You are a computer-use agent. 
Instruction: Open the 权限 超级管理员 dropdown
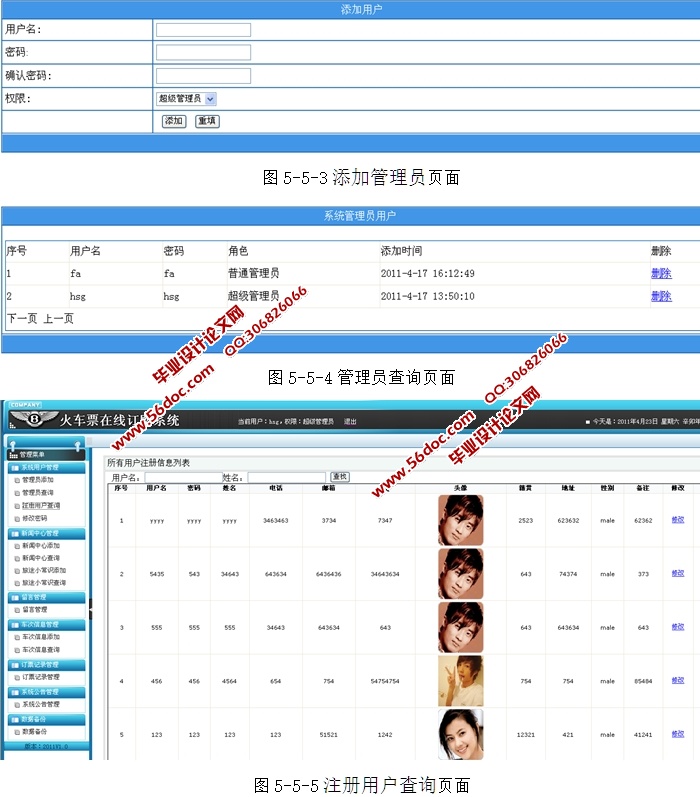click(x=187, y=99)
